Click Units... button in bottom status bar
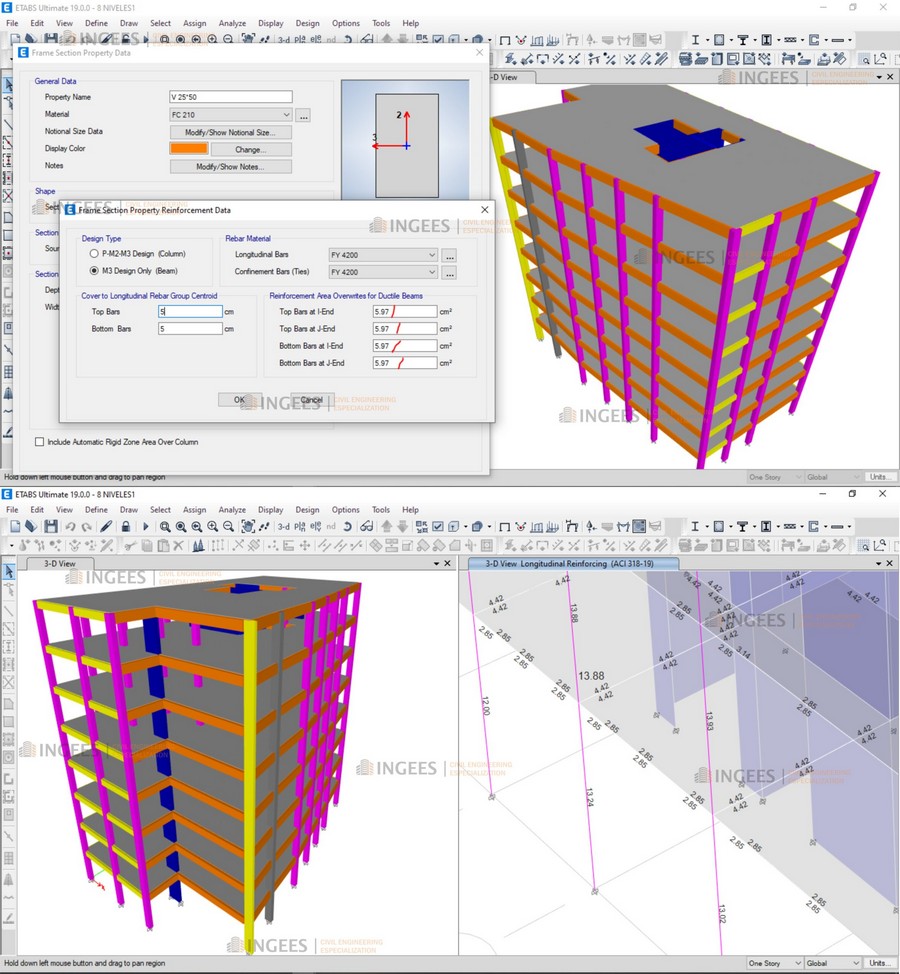Image resolution: width=900 pixels, height=974 pixels. [x=881, y=963]
